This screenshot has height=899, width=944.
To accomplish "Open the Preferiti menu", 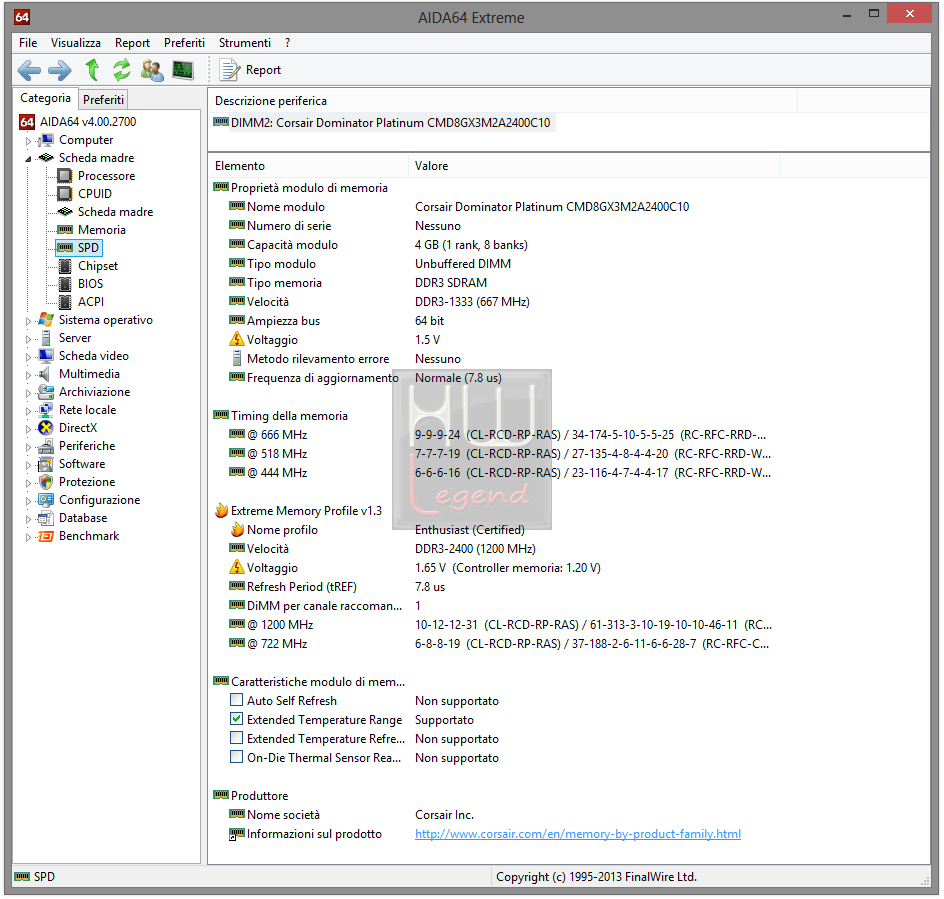I will coord(184,43).
